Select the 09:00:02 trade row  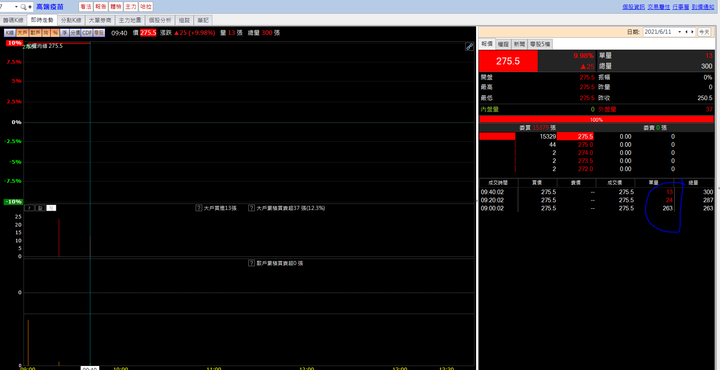[596, 208]
